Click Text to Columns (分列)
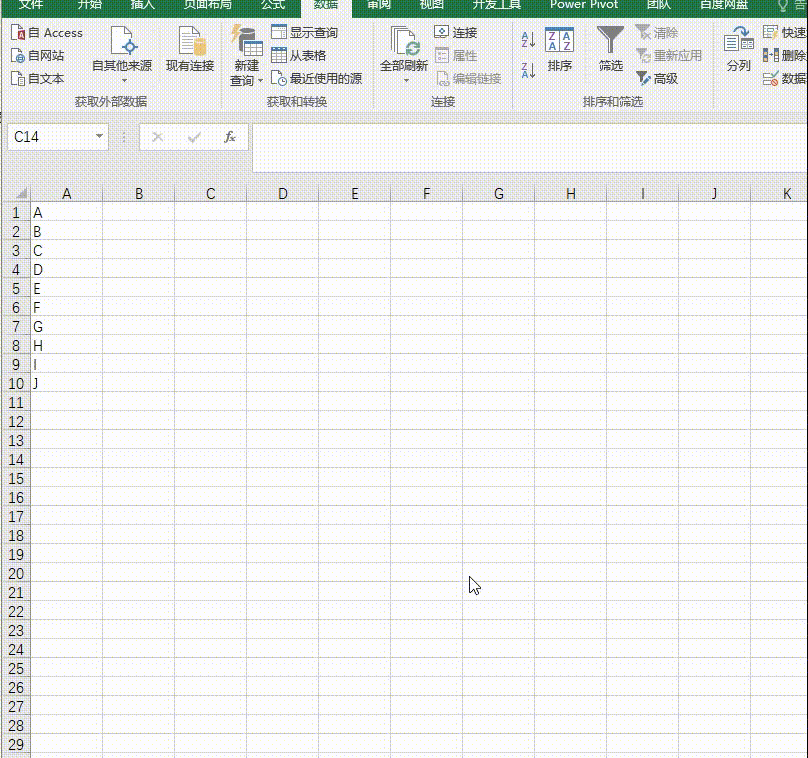 point(738,49)
